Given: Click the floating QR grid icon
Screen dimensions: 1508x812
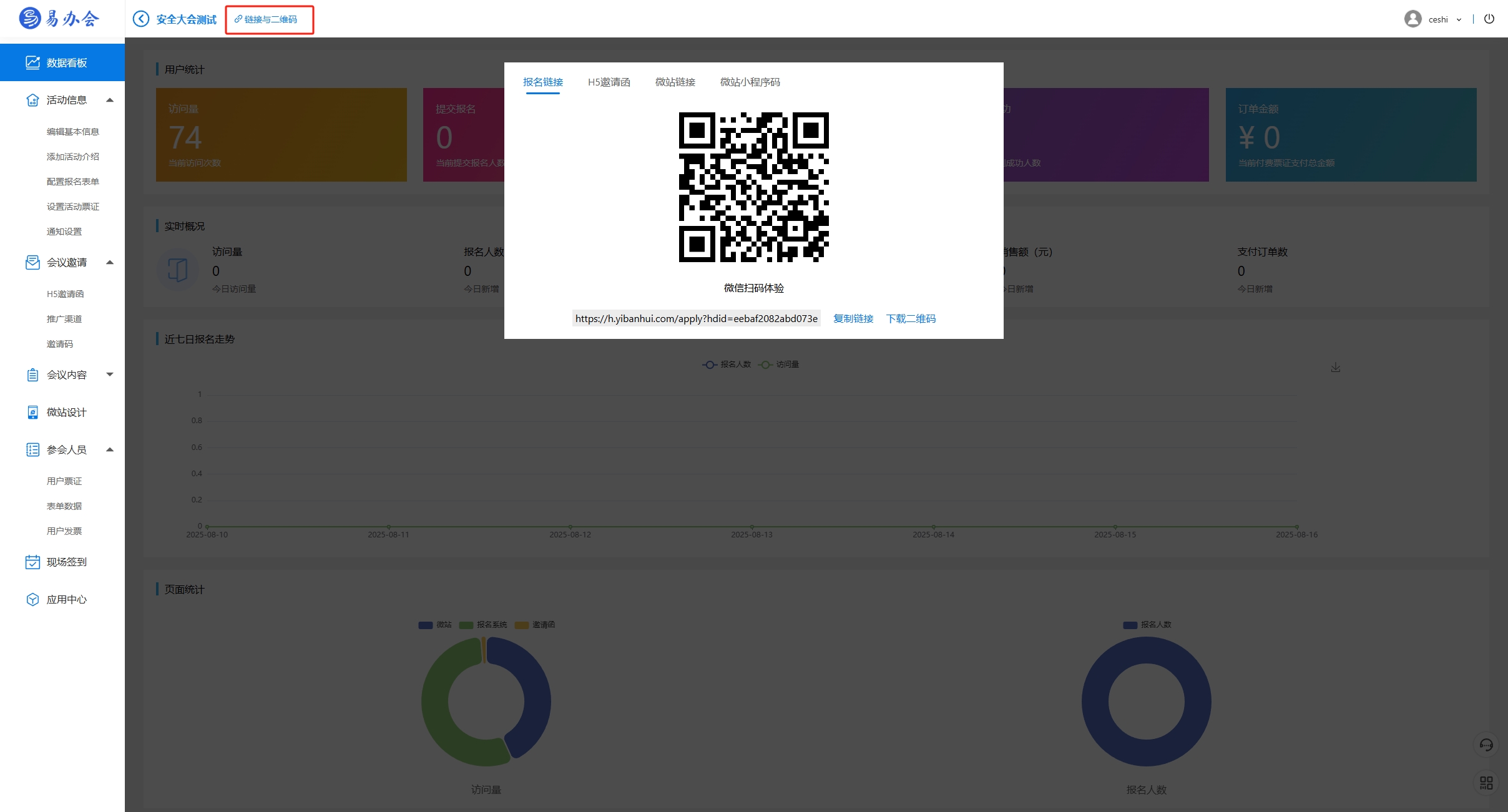Looking at the screenshot, I should pyautogui.click(x=1487, y=783).
